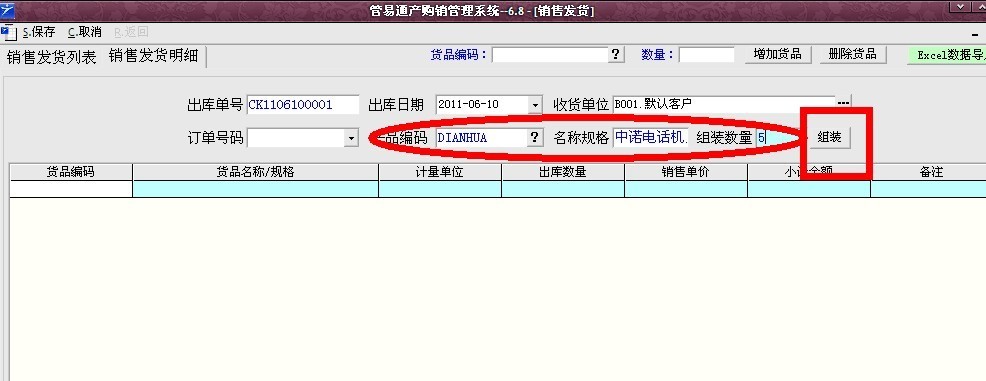Open the S.保存 menu item
The height and width of the screenshot is (381, 986).
(38, 32)
